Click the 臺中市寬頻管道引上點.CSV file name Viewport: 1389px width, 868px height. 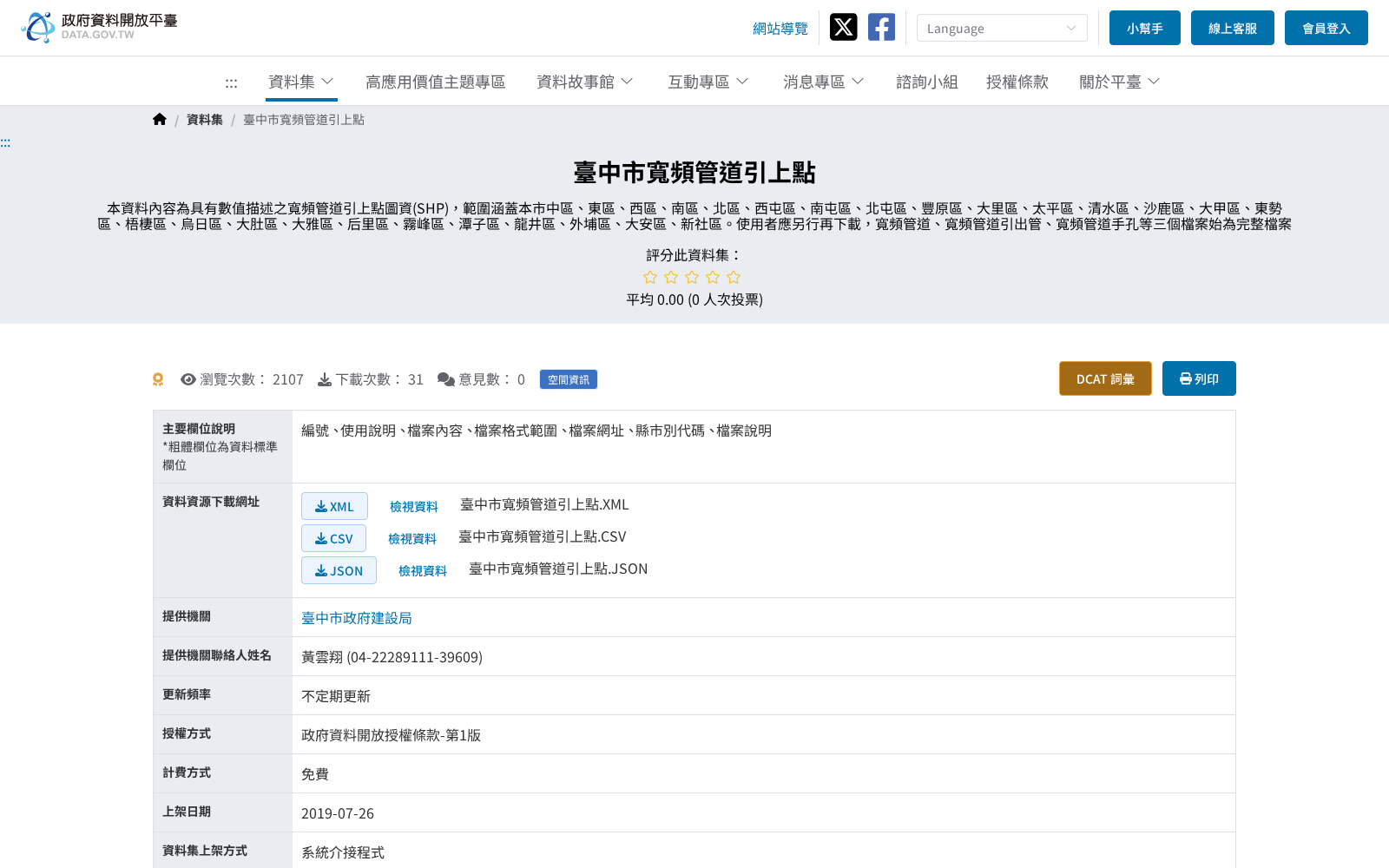pos(543,536)
